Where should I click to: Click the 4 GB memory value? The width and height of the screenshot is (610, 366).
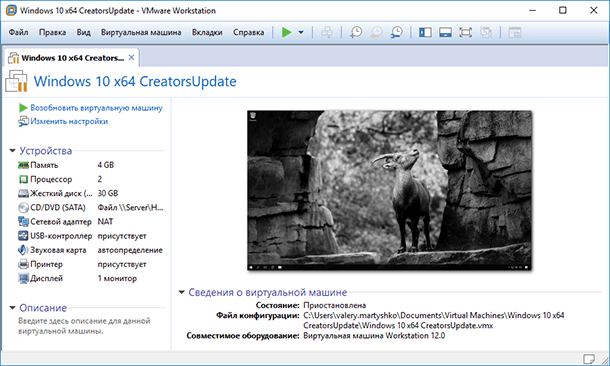105,165
